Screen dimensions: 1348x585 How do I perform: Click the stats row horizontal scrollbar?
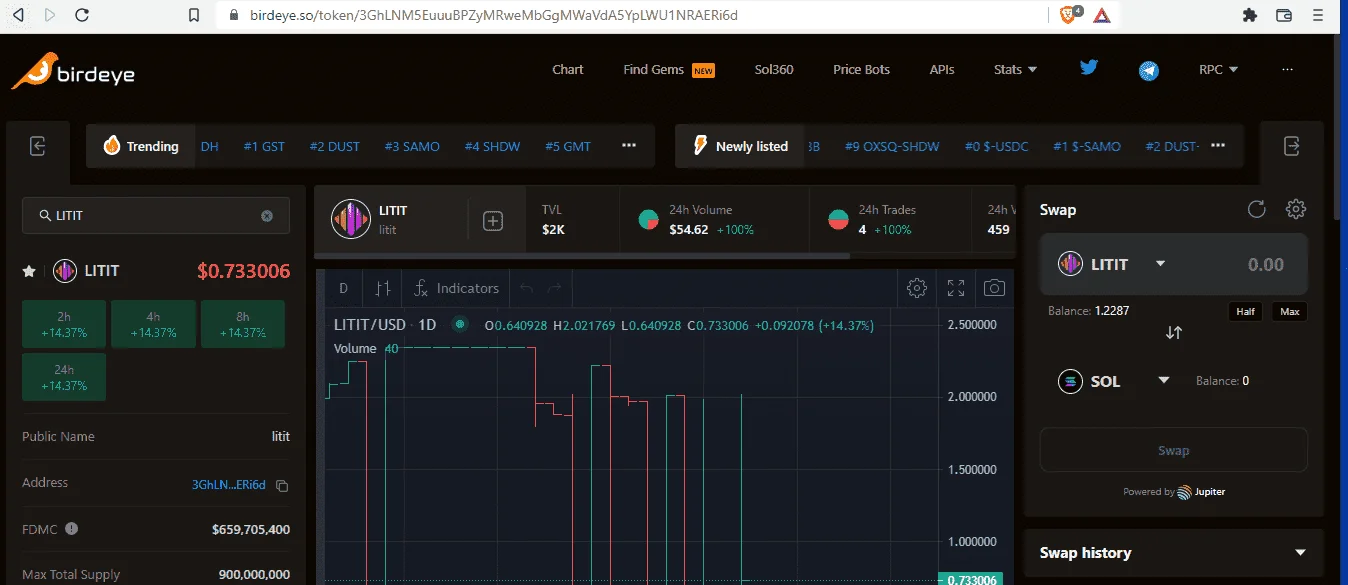(x=582, y=256)
